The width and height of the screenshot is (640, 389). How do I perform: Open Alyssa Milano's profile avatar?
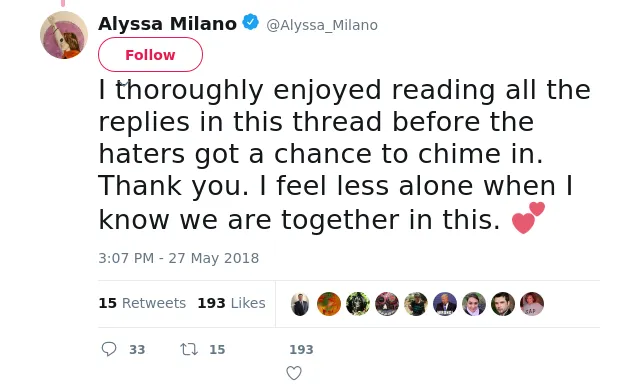(64, 35)
